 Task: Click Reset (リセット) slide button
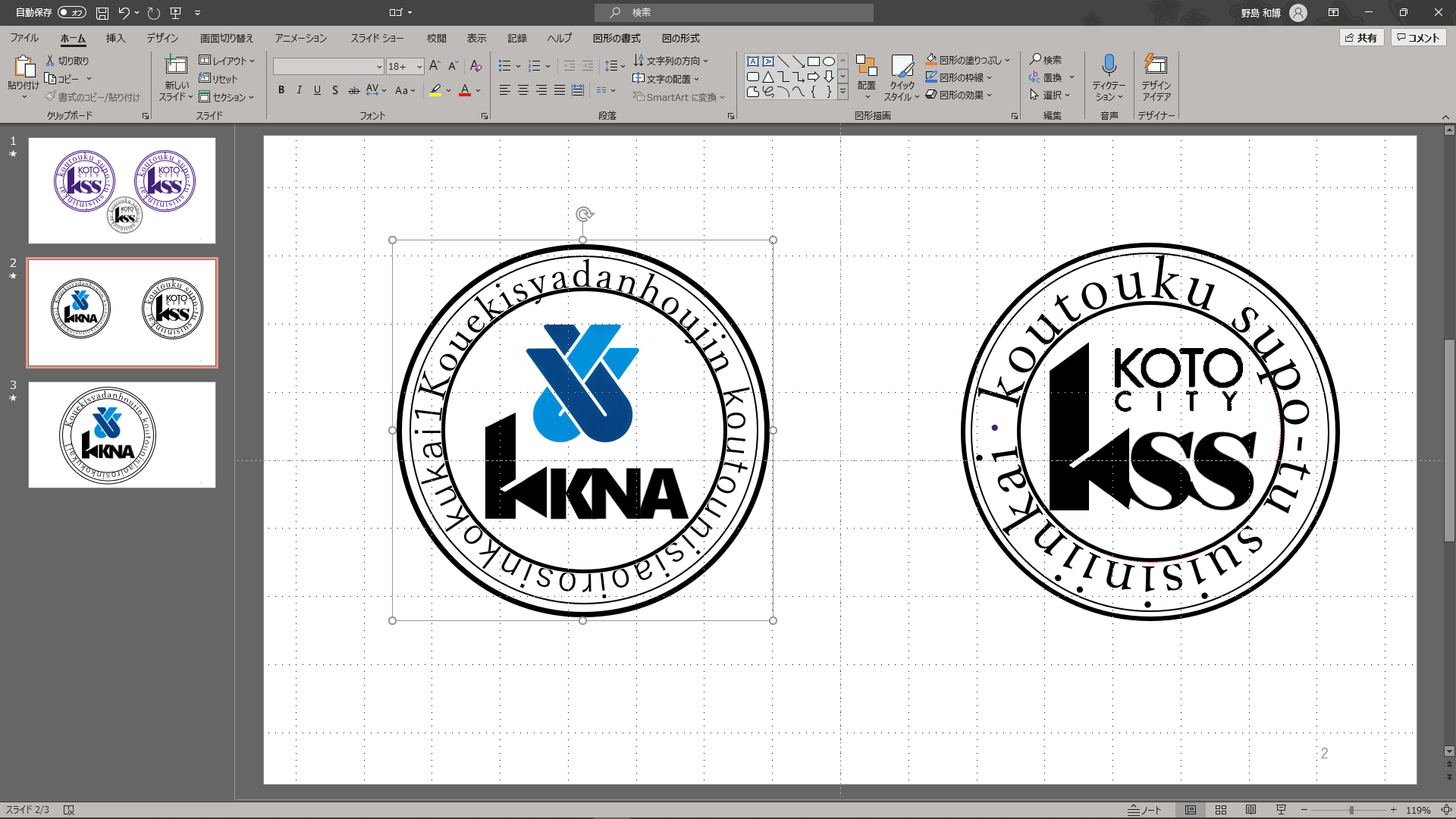coord(218,79)
